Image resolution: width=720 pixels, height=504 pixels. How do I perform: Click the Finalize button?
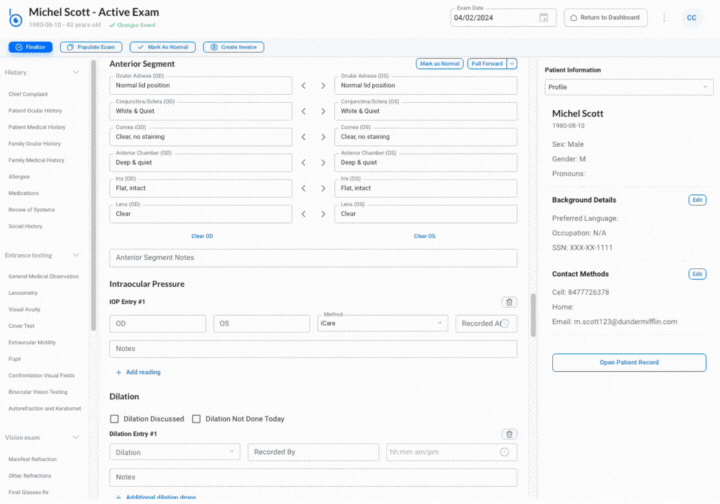(x=30, y=47)
